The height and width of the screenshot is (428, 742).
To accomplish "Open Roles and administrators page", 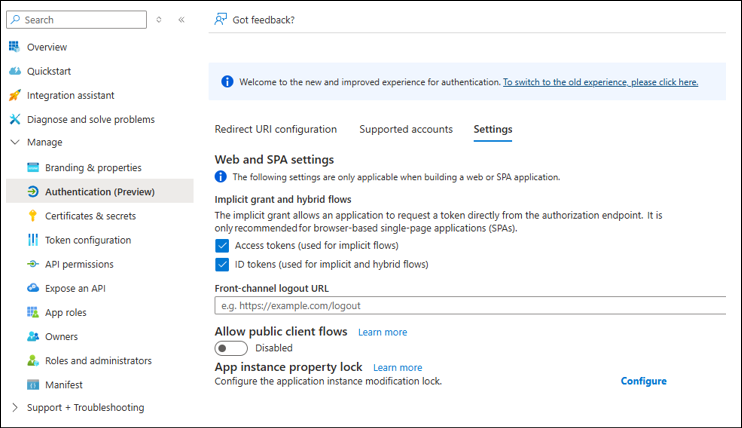I will point(100,361).
